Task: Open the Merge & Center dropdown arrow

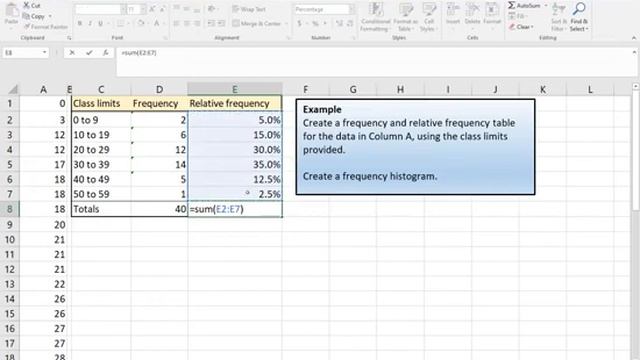Action: 286,24
